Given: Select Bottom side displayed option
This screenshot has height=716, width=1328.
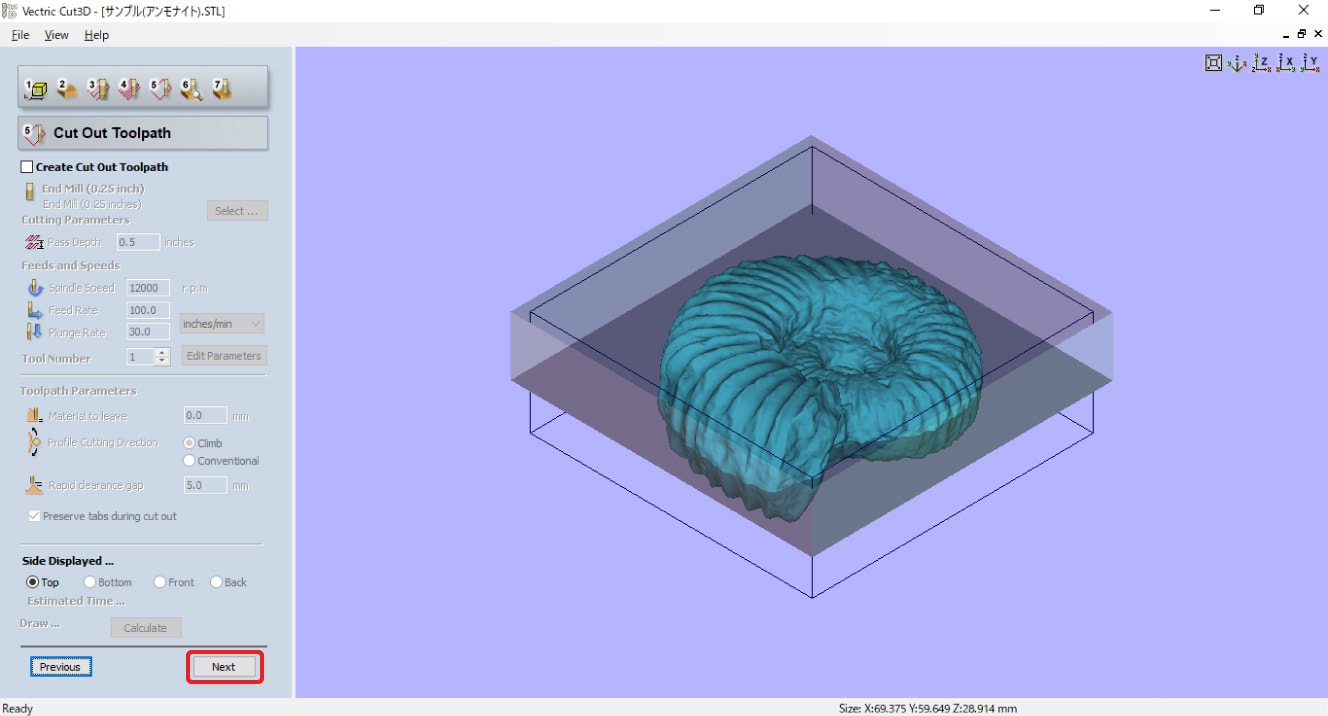Looking at the screenshot, I should [90, 582].
